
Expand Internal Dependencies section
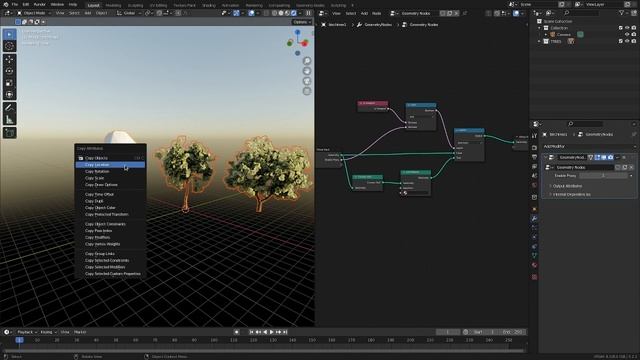571,195
